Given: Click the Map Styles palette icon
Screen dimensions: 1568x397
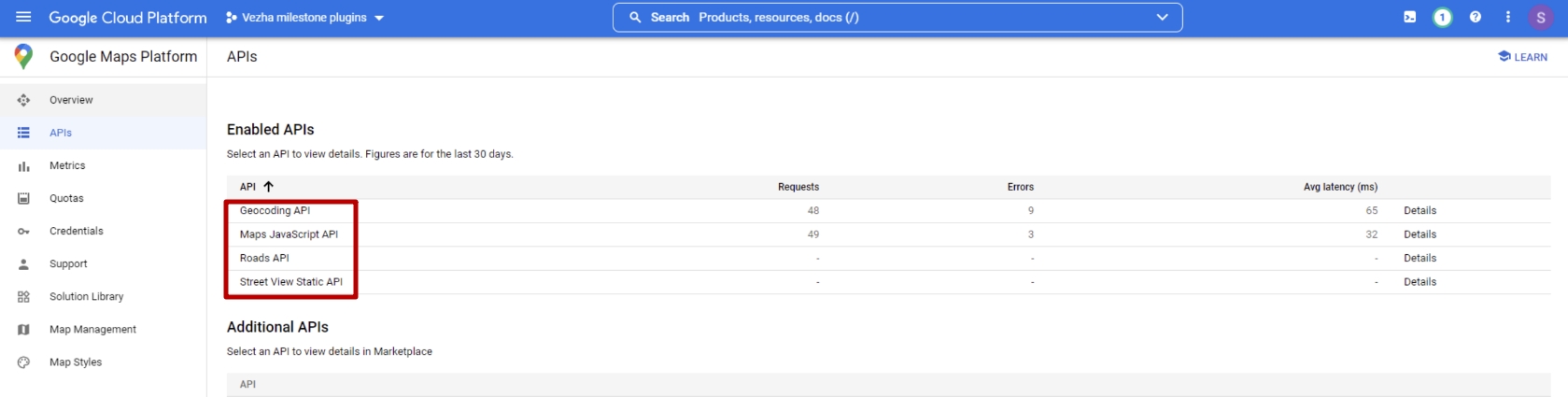Looking at the screenshot, I should (23, 362).
